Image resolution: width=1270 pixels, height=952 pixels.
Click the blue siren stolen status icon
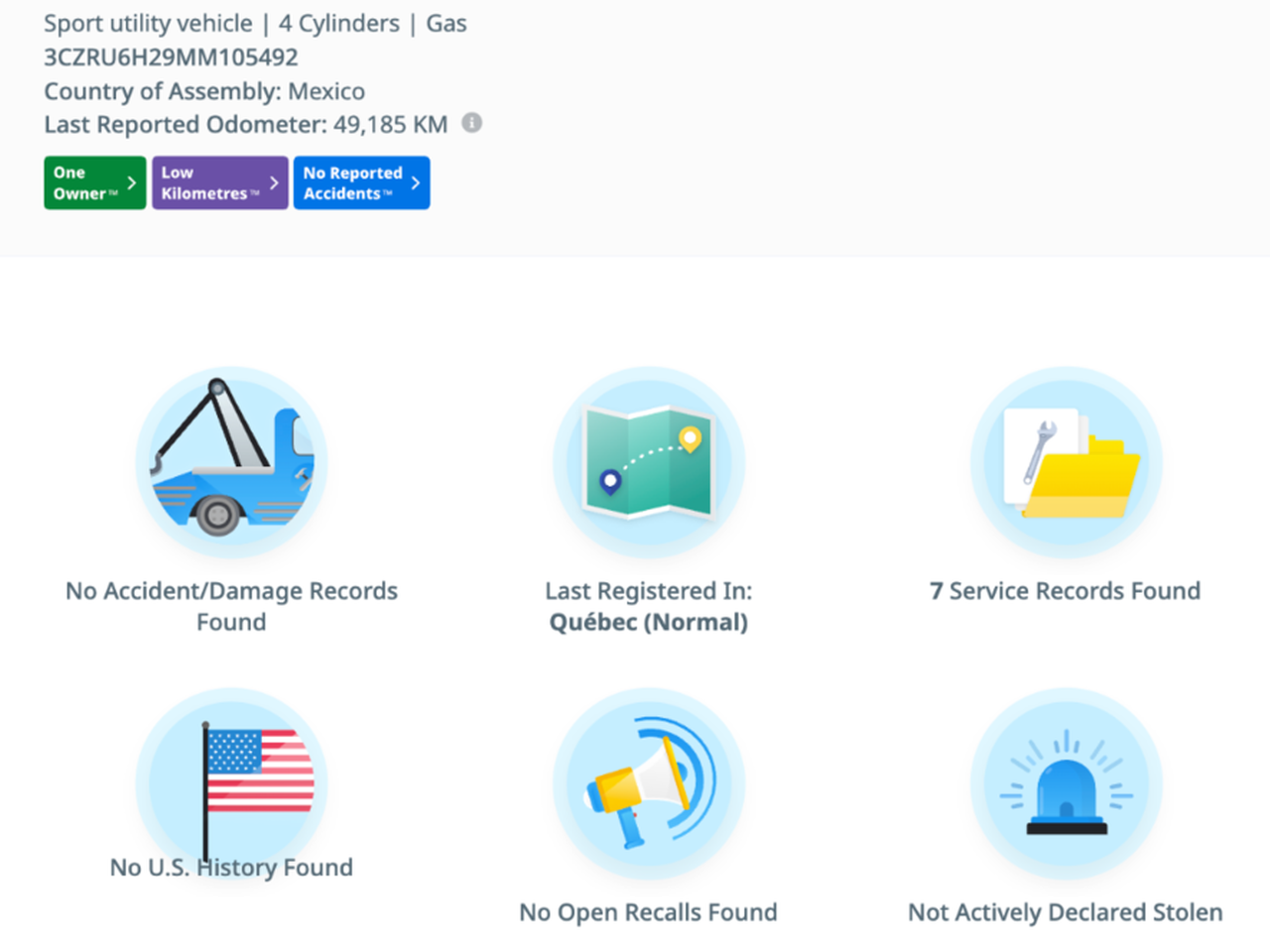pyautogui.click(x=1066, y=783)
